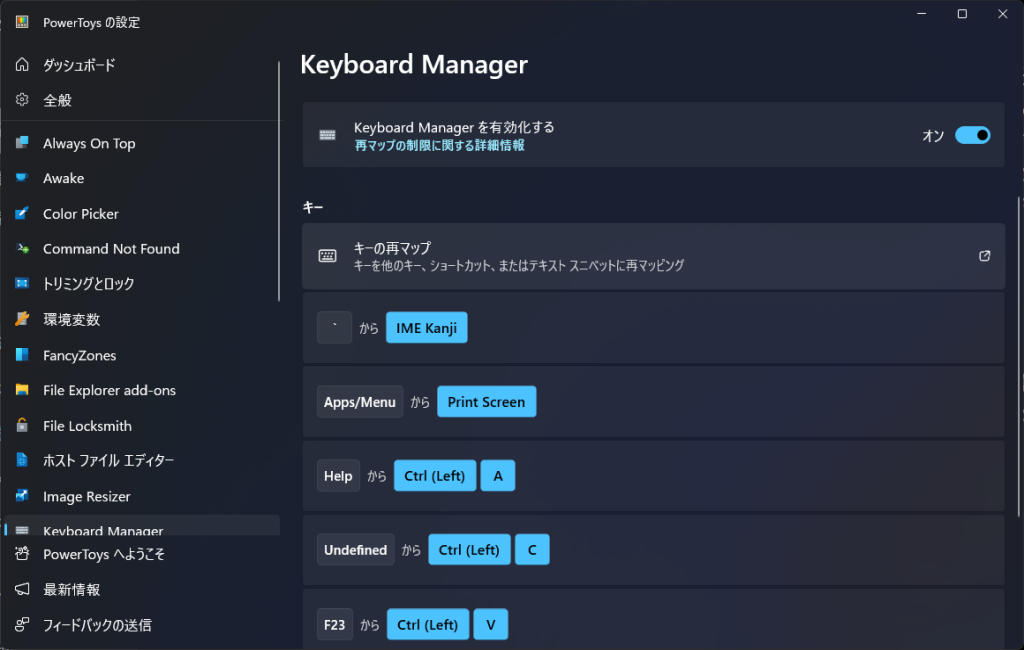The width and height of the screenshot is (1024, 650).
Task: Select File Locksmith in sidebar
Action: 142,425
